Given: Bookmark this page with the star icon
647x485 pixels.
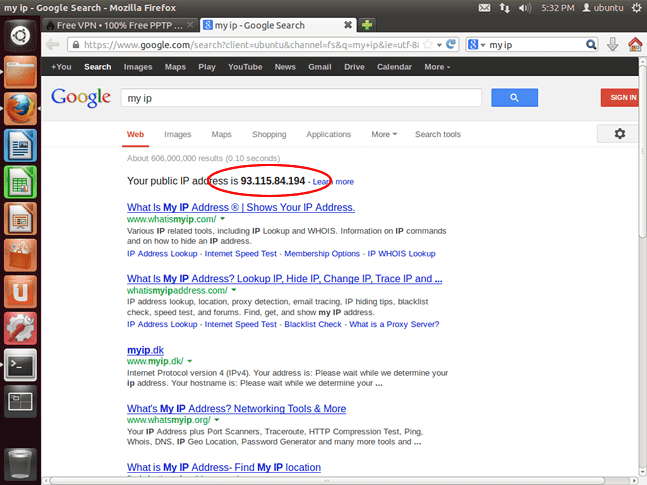Looking at the screenshot, I should click(x=428, y=45).
